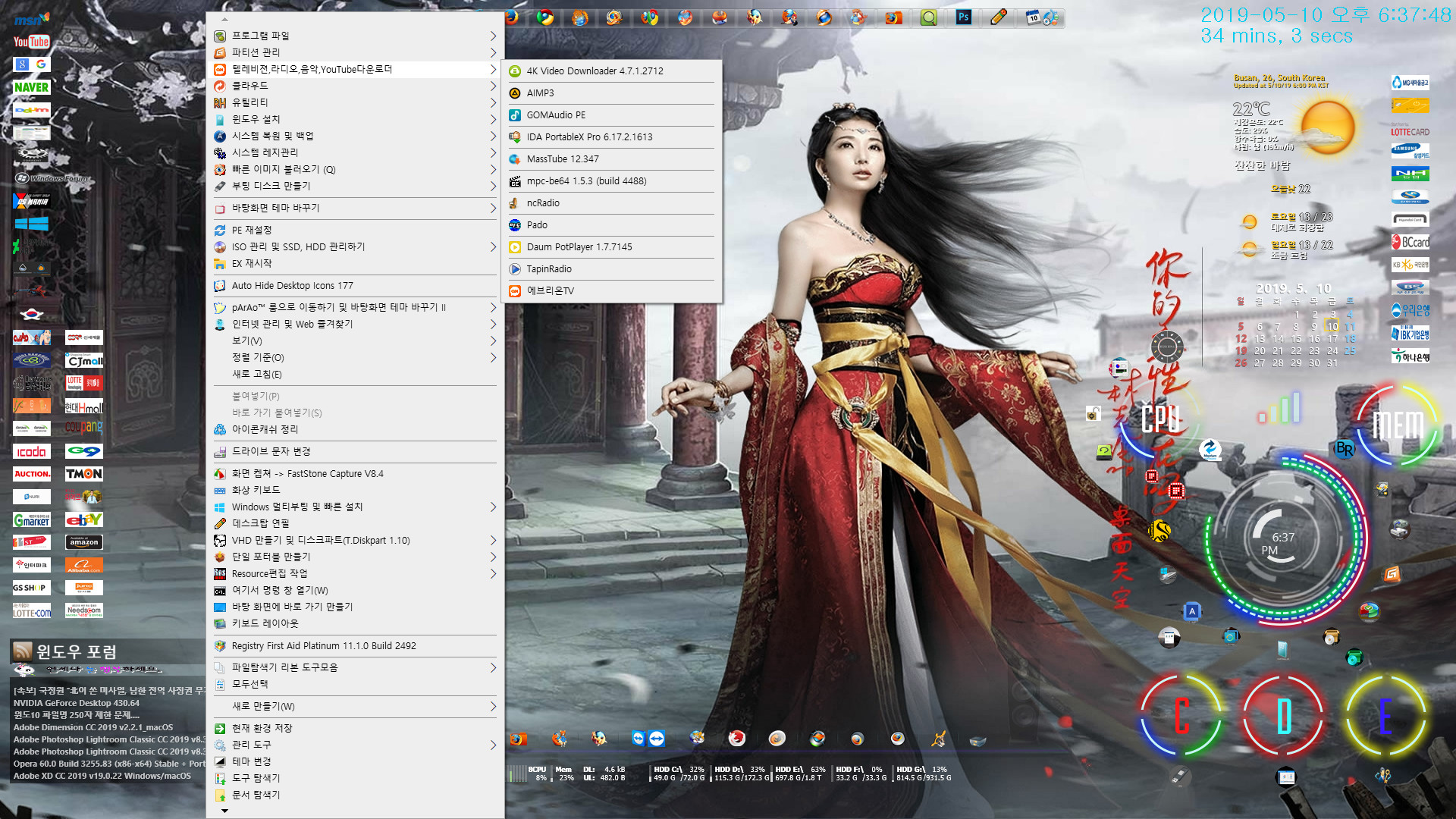Open the Hmall shopping shortcut
This screenshot has height=819, width=1456.
(x=84, y=406)
